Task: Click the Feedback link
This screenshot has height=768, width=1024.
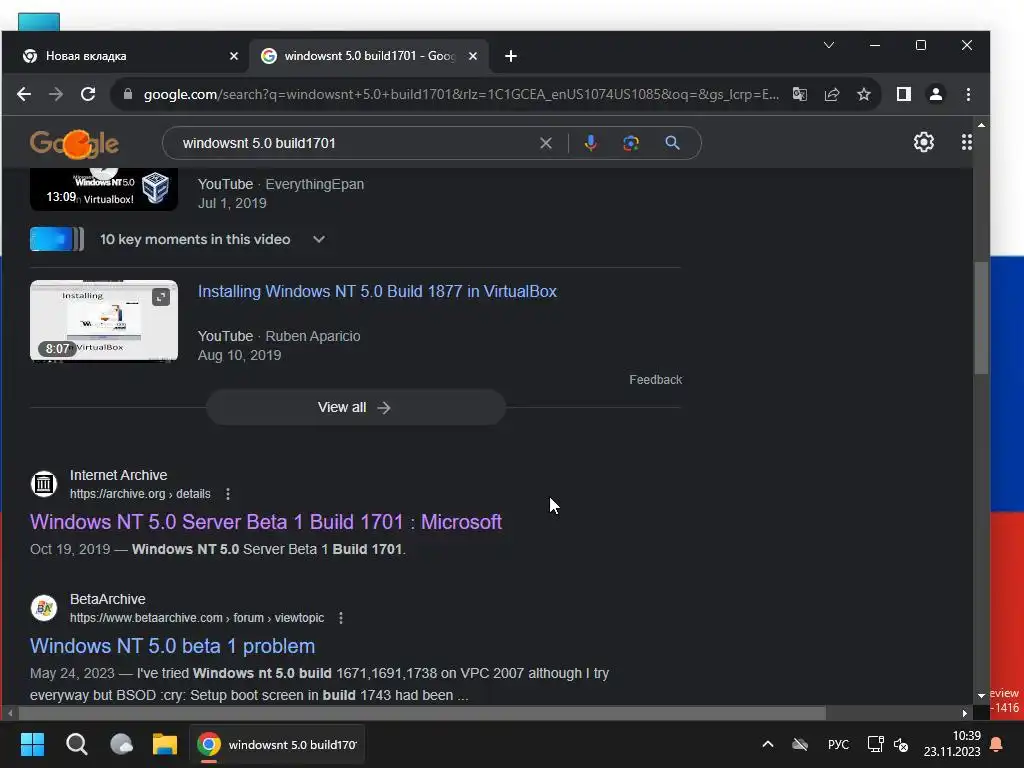Action: pyautogui.click(x=655, y=379)
